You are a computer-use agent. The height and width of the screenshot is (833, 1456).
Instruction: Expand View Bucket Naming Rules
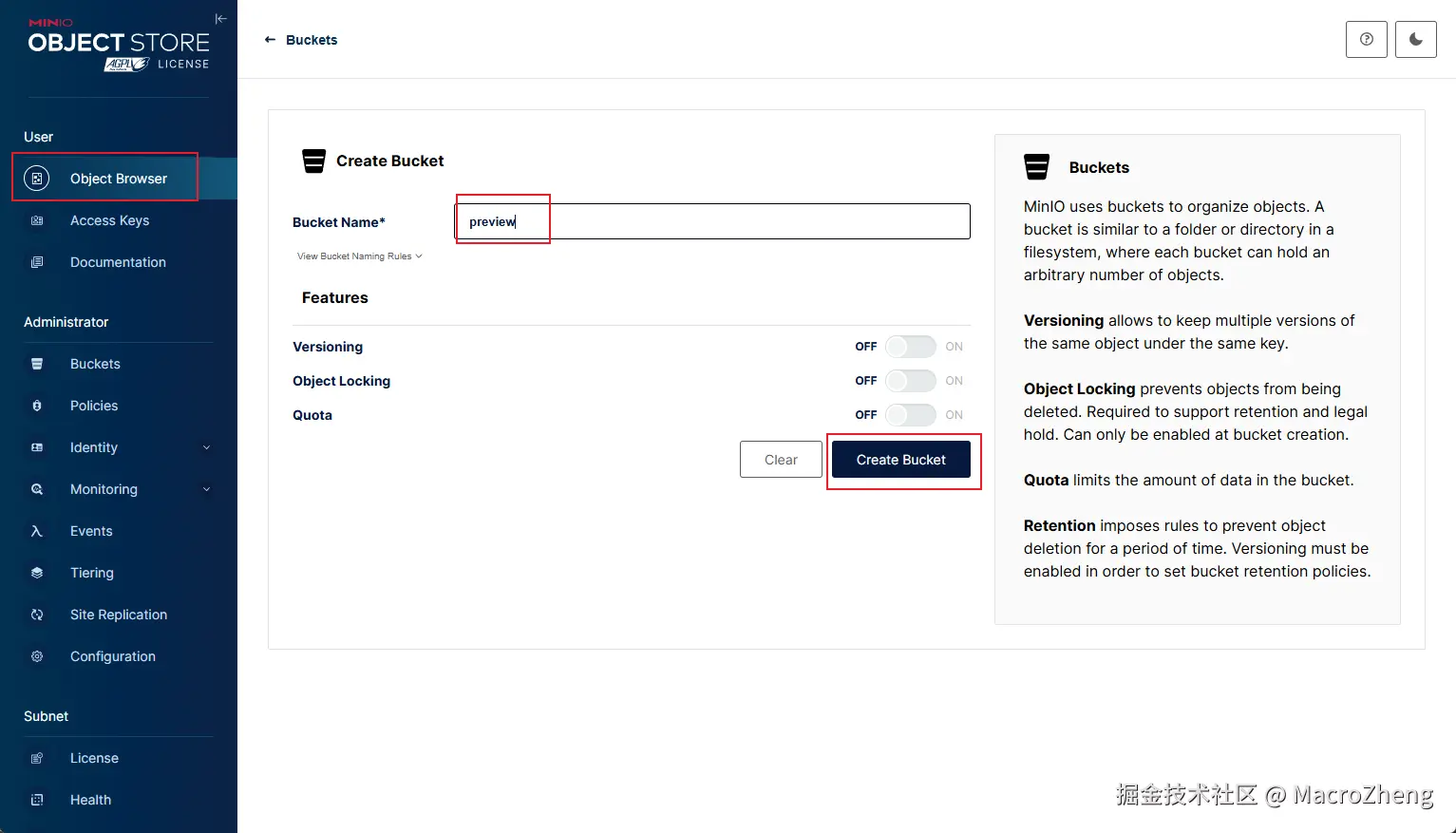coord(359,256)
